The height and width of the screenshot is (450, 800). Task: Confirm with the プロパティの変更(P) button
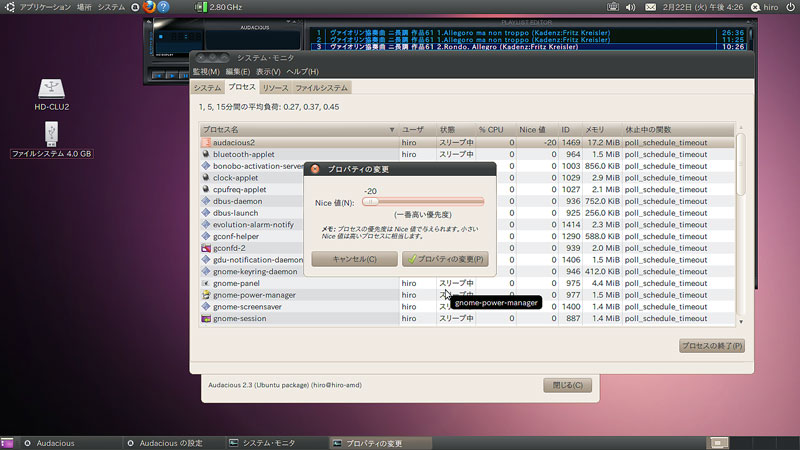pos(445,259)
